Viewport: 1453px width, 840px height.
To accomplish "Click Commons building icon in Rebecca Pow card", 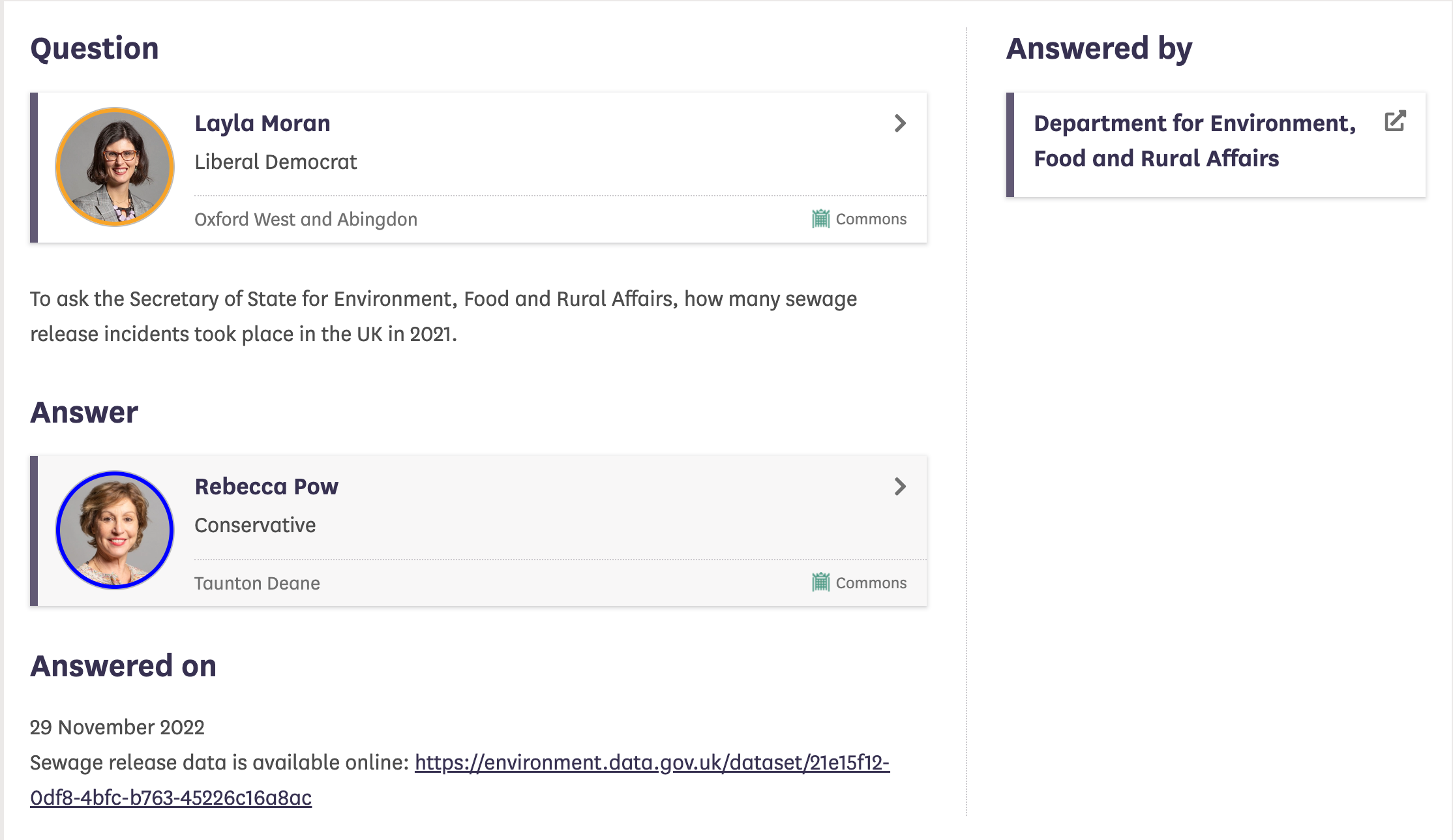I will point(820,582).
